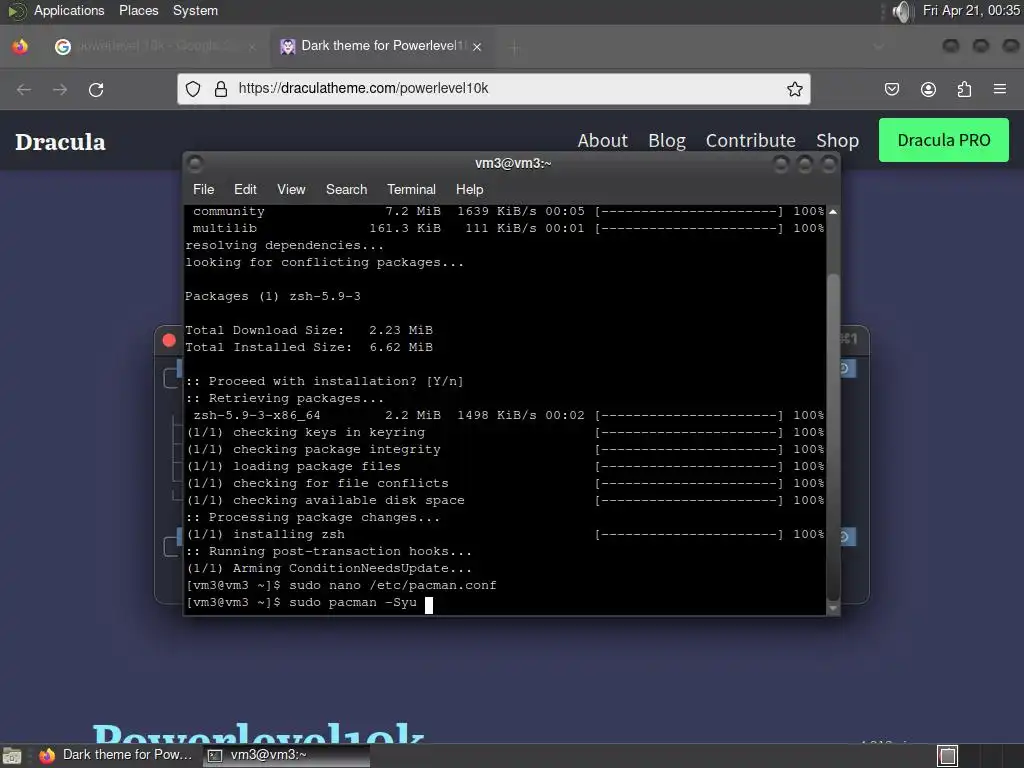Open the Applications menu

point(69,10)
